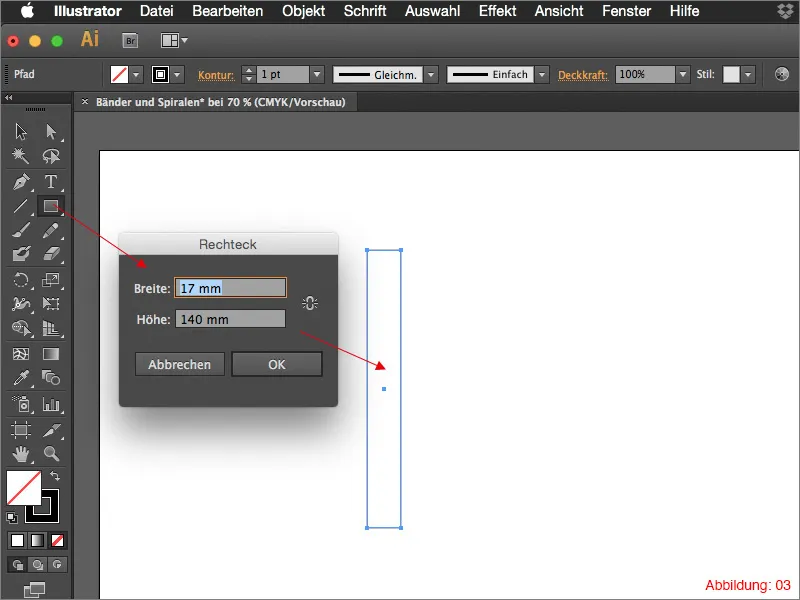Select the Rotate tool
The width and height of the screenshot is (800, 600).
click(x=21, y=280)
